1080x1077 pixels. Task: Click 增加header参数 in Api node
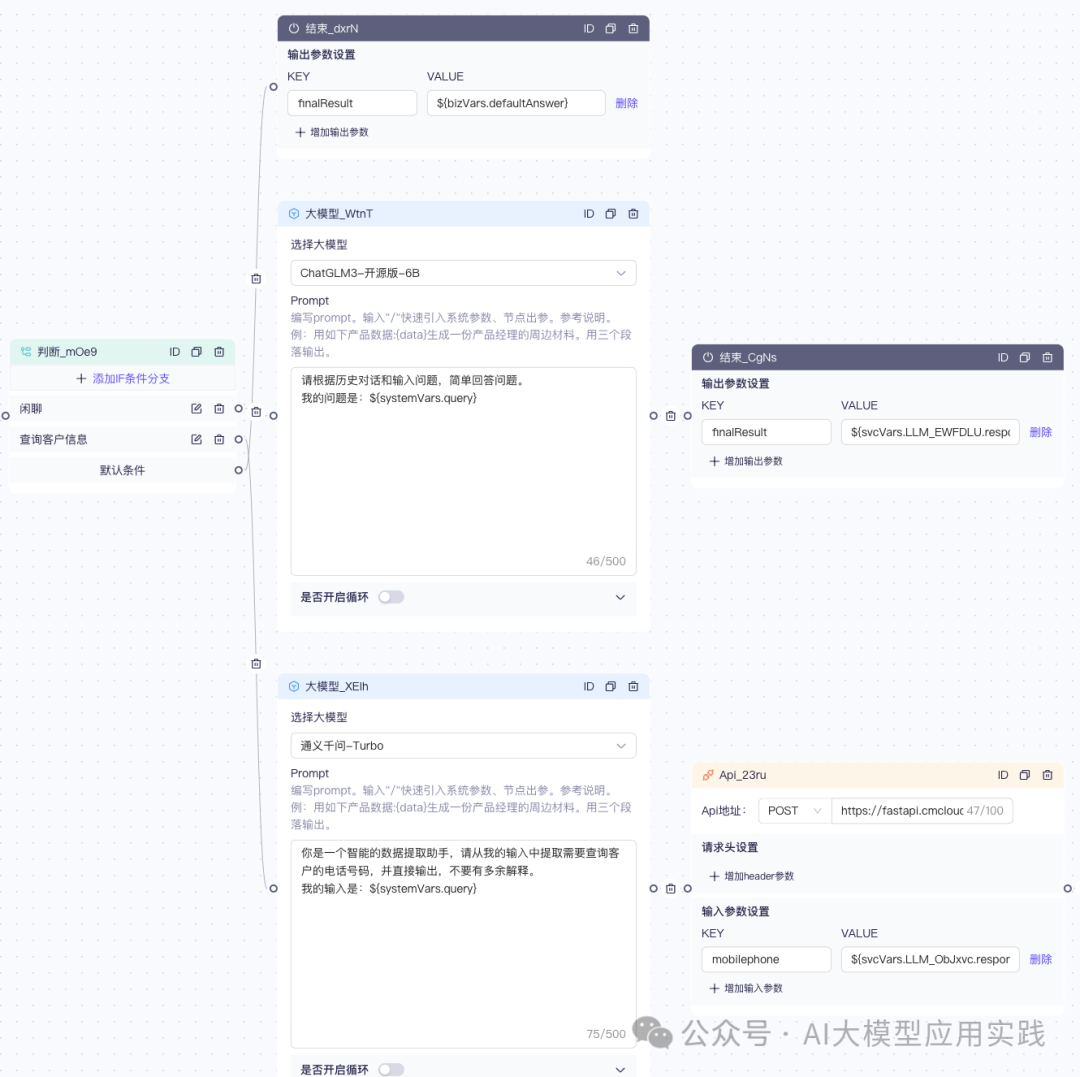click(x=751, y=876)
